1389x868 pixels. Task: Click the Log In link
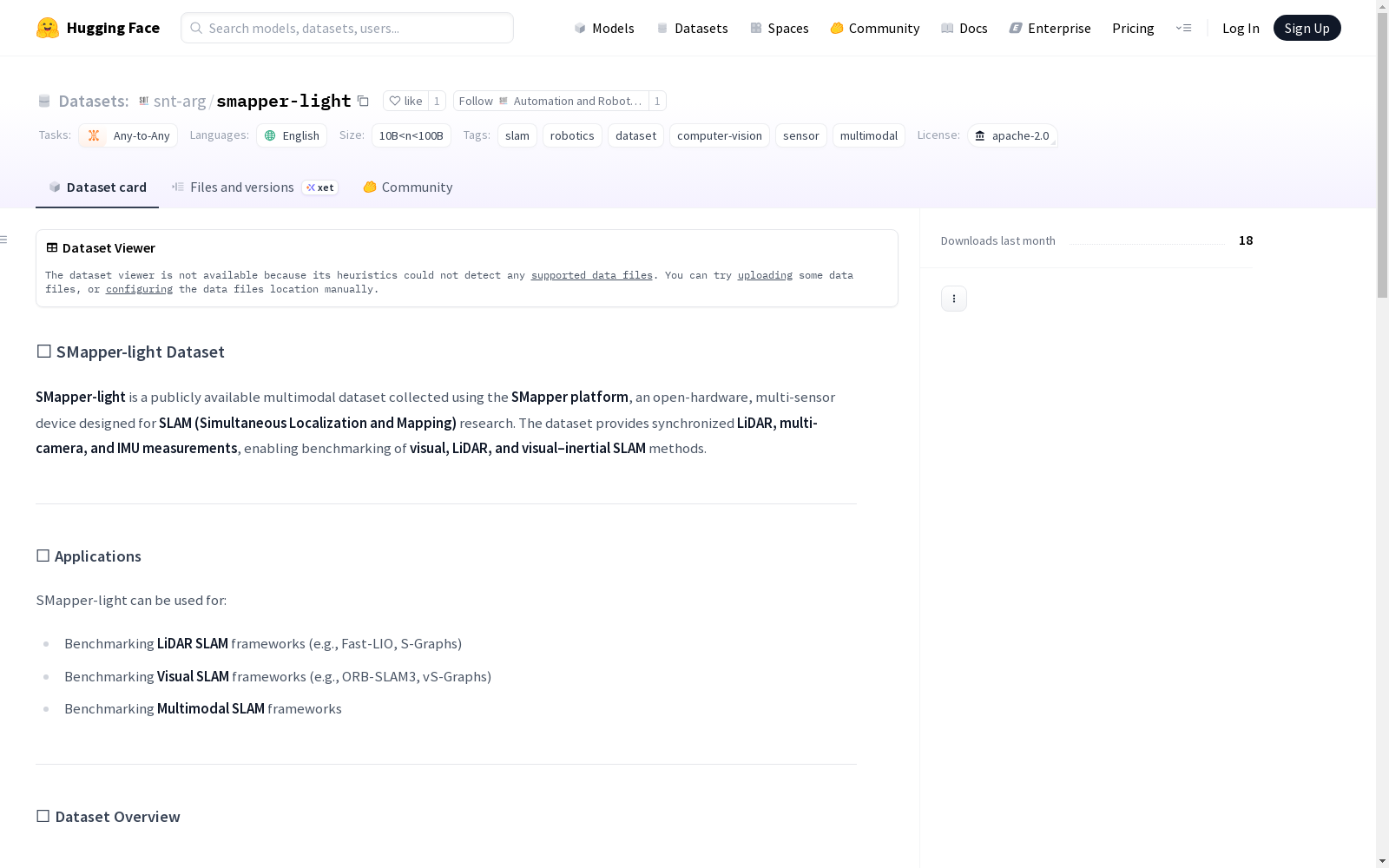pos(1241,28)
